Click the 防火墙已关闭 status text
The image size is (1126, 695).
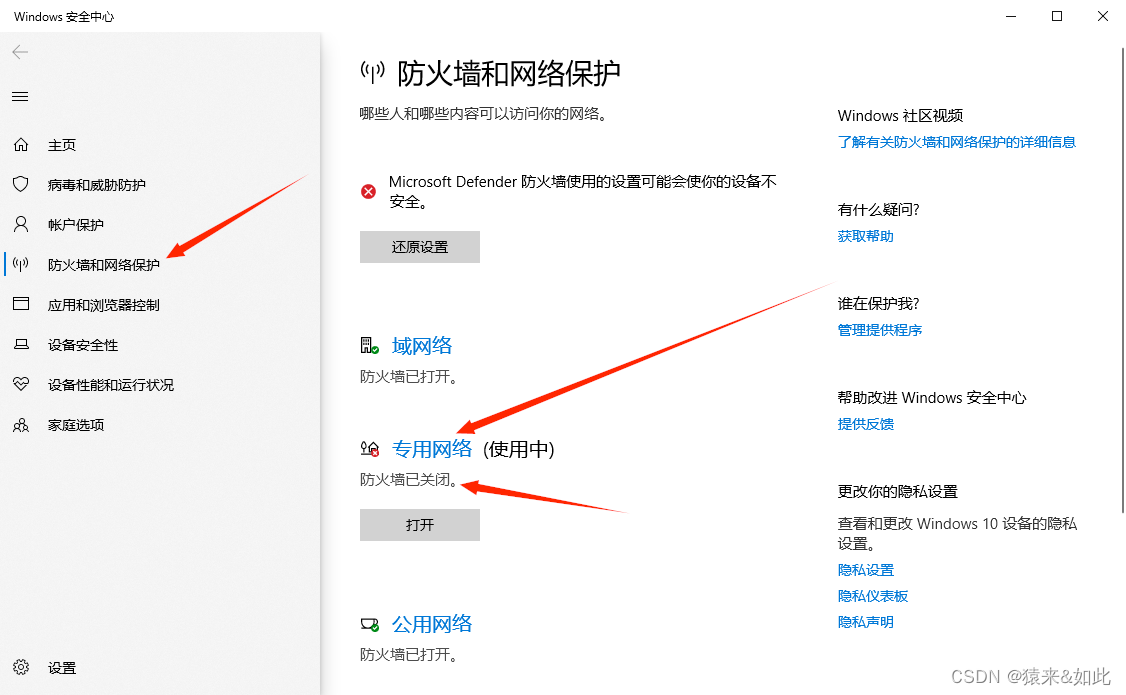(x=409, y=480)
